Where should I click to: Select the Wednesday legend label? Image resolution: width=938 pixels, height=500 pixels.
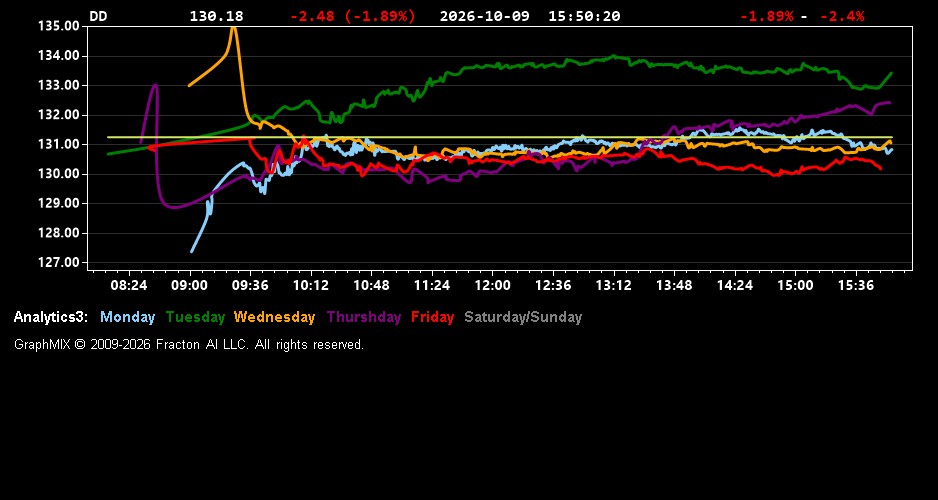tap(274, 318)
